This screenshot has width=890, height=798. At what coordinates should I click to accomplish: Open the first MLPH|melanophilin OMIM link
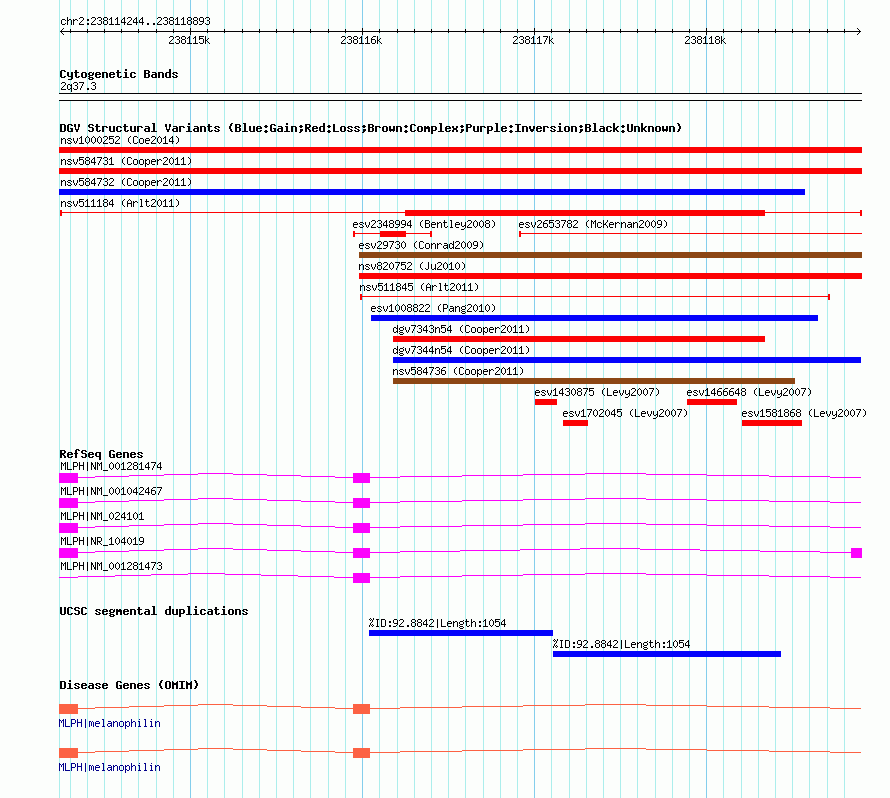tap(110, 723)
